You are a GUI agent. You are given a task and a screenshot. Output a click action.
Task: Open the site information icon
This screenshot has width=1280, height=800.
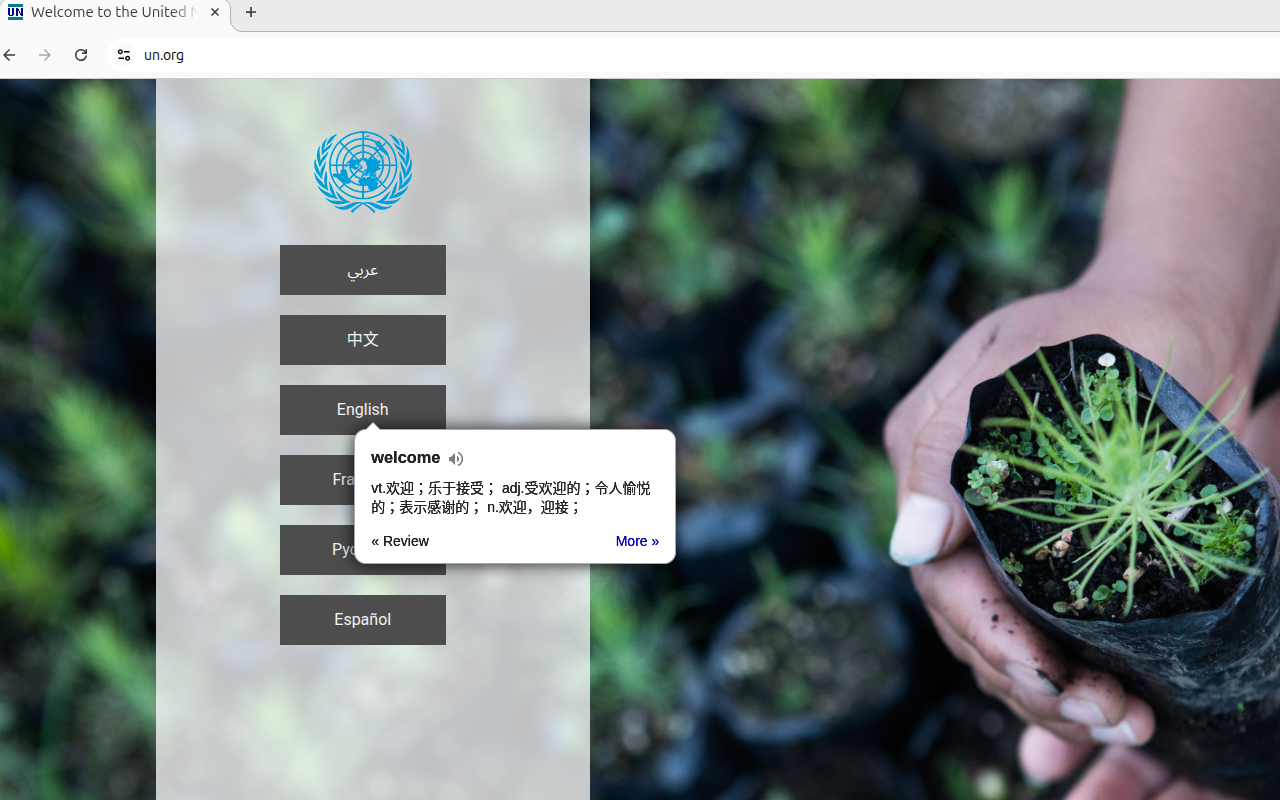click(x=124, y=55)
